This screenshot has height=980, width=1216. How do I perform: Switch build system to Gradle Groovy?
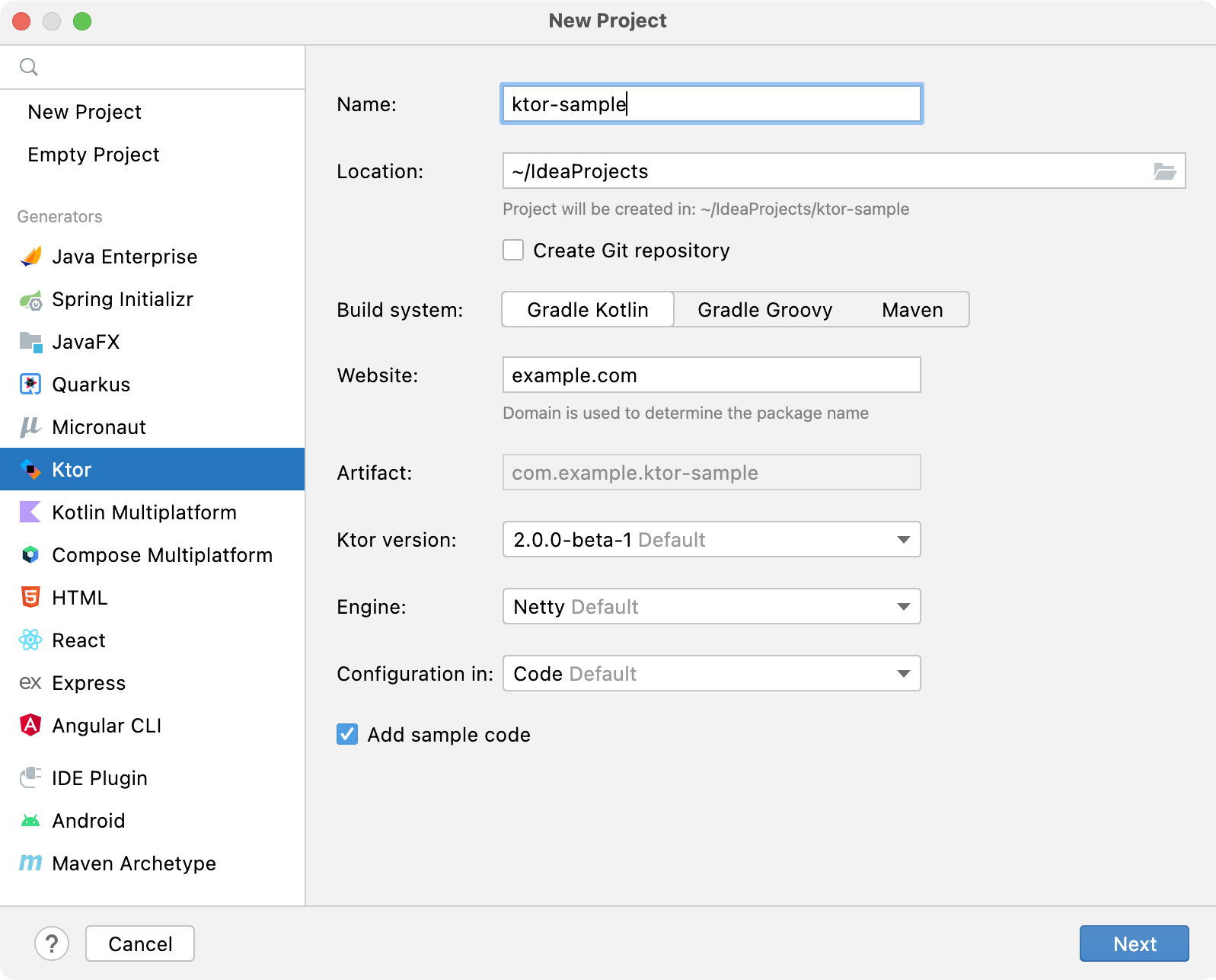764,309
